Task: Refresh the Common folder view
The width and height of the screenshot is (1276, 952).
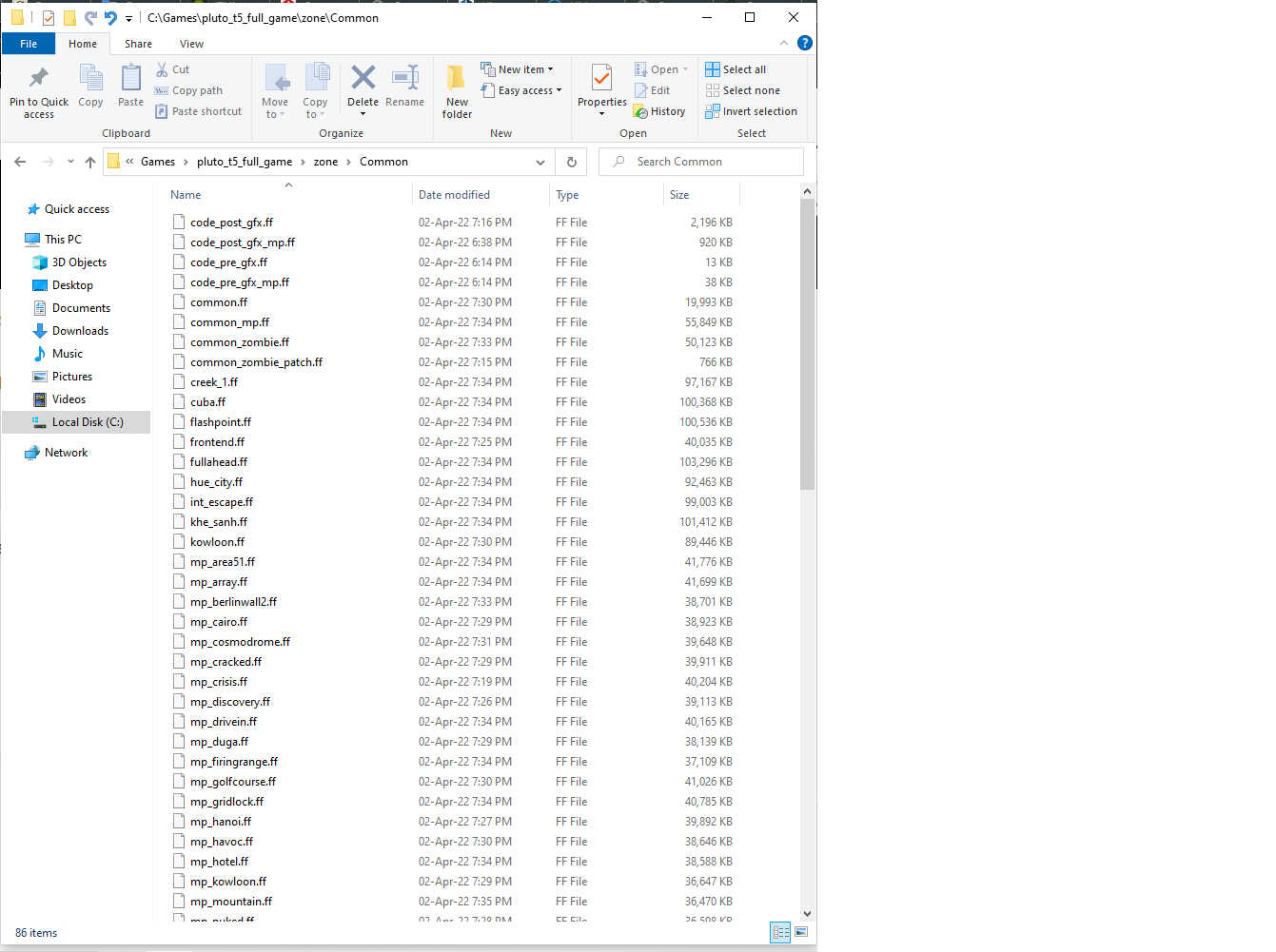Action: coord(572,162)
